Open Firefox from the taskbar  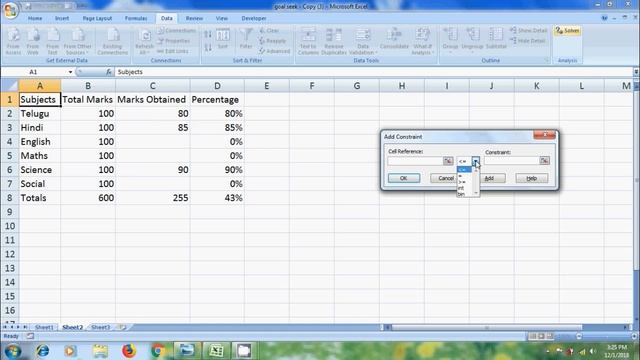click(129, 351)
